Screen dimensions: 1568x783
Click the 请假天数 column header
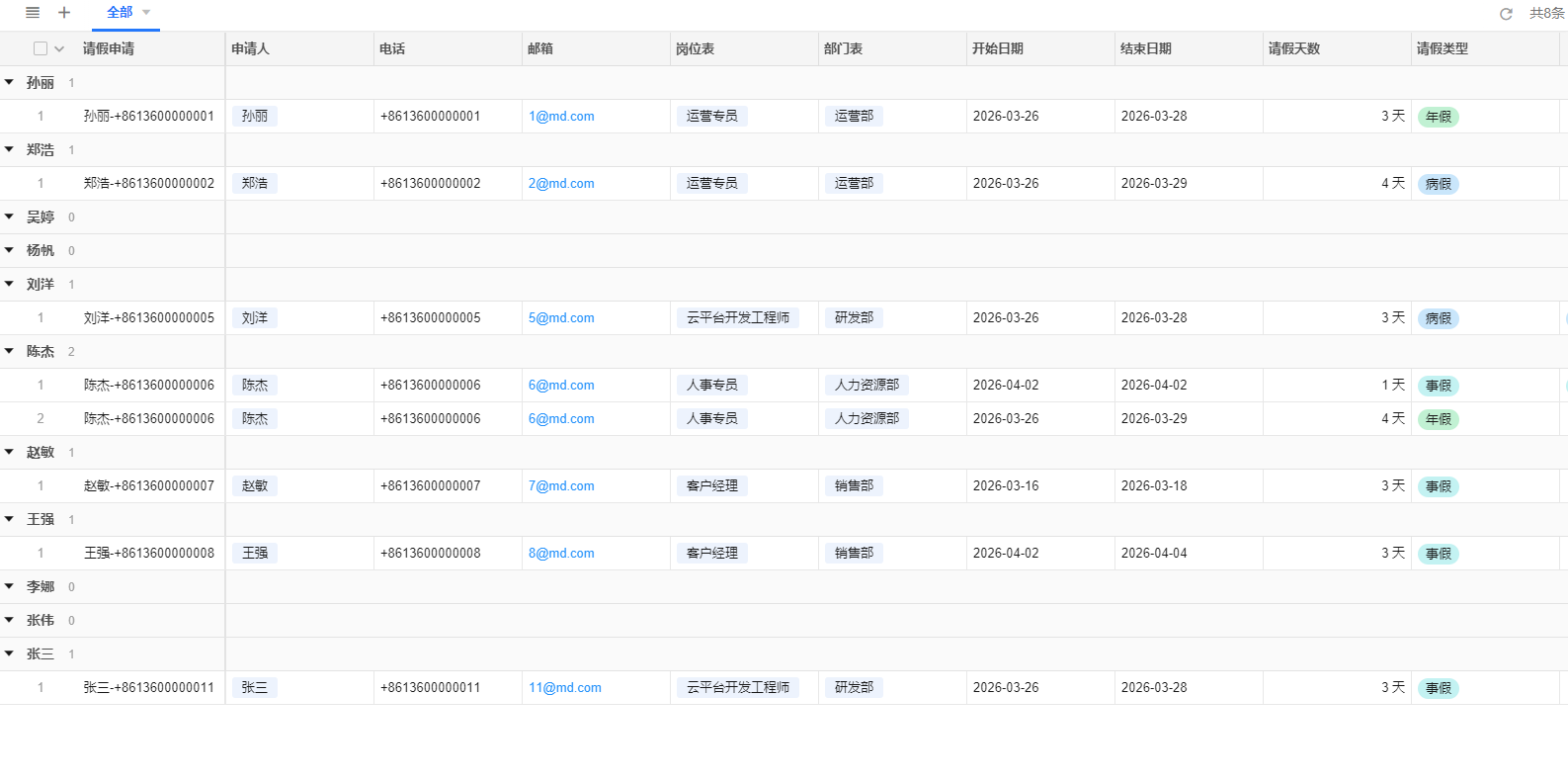click(x=1337, y=48)
